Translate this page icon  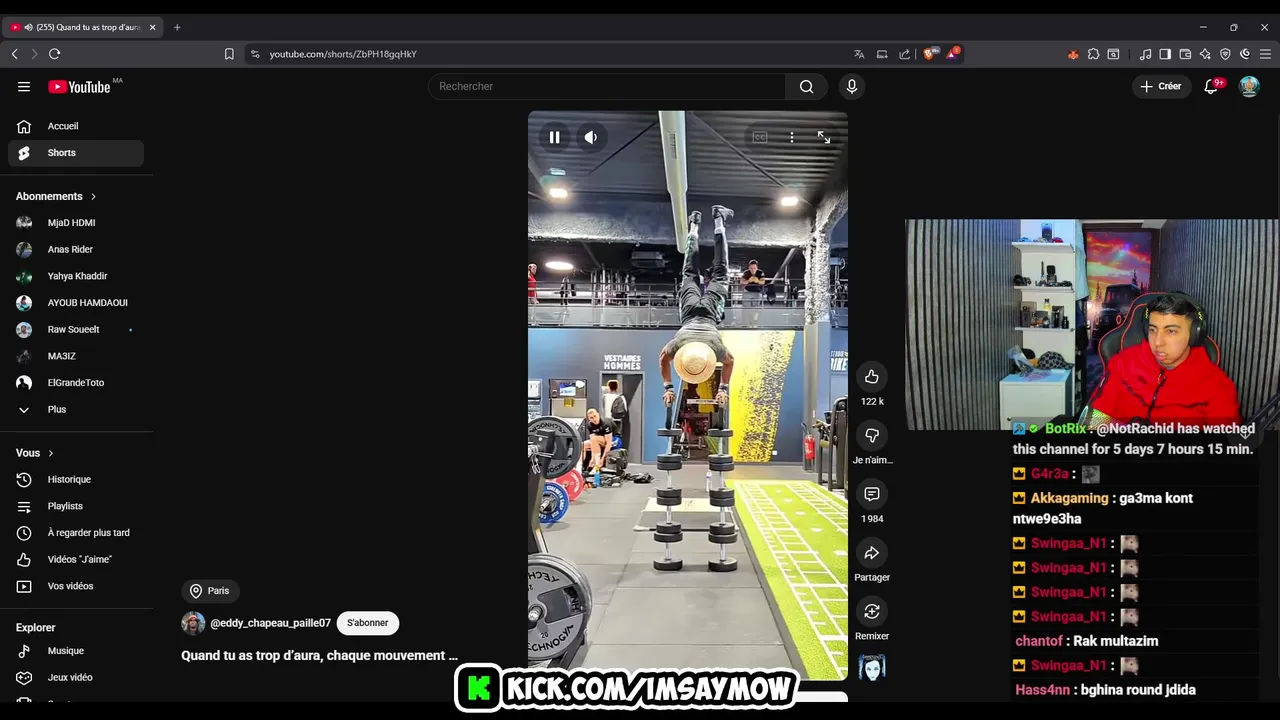point(859,54)
